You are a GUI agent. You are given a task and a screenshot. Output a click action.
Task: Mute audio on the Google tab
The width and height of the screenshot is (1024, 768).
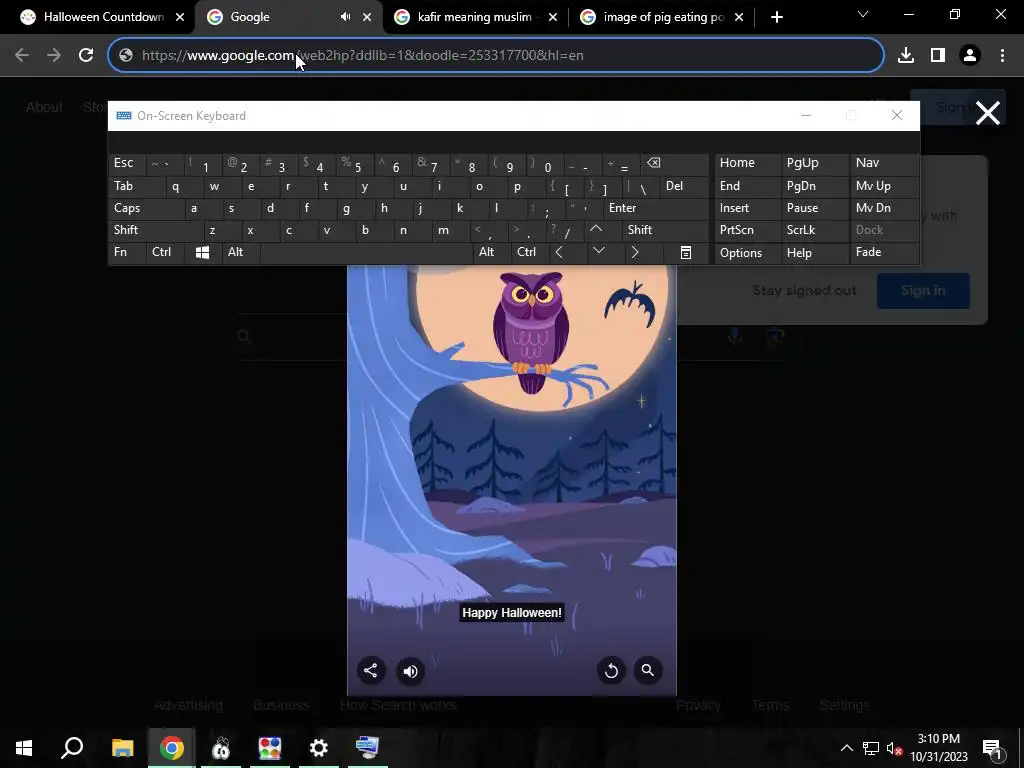click(345, 17)
